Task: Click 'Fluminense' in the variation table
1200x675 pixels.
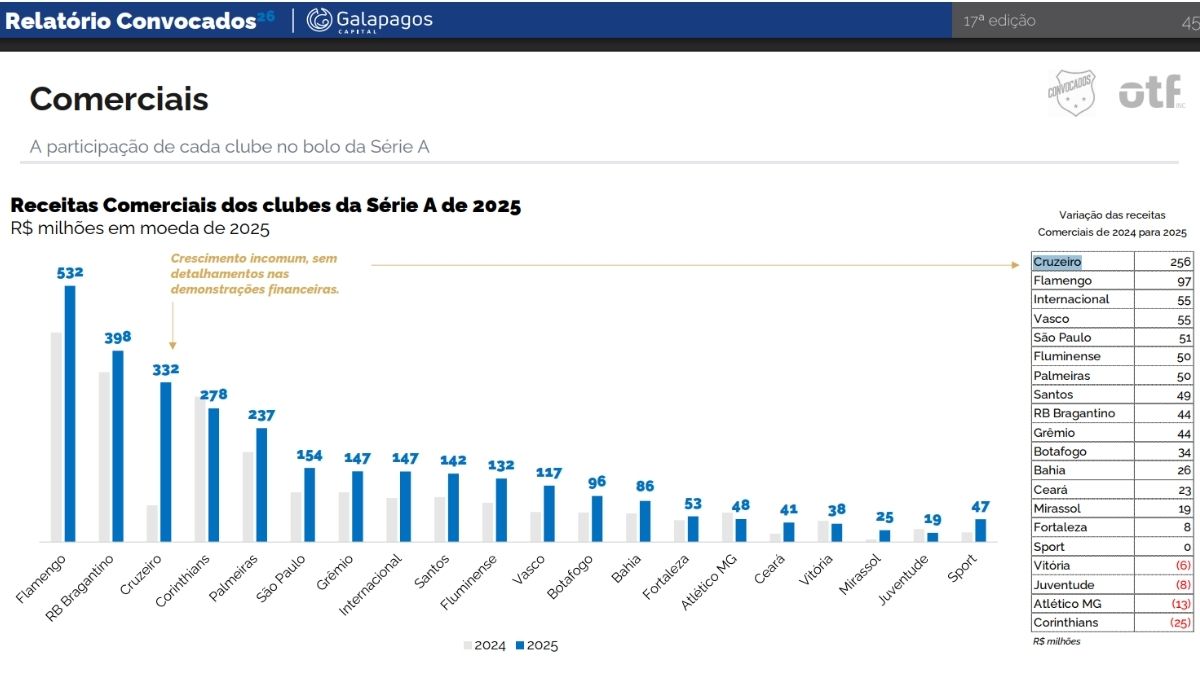Action: tap(1066, 356)
